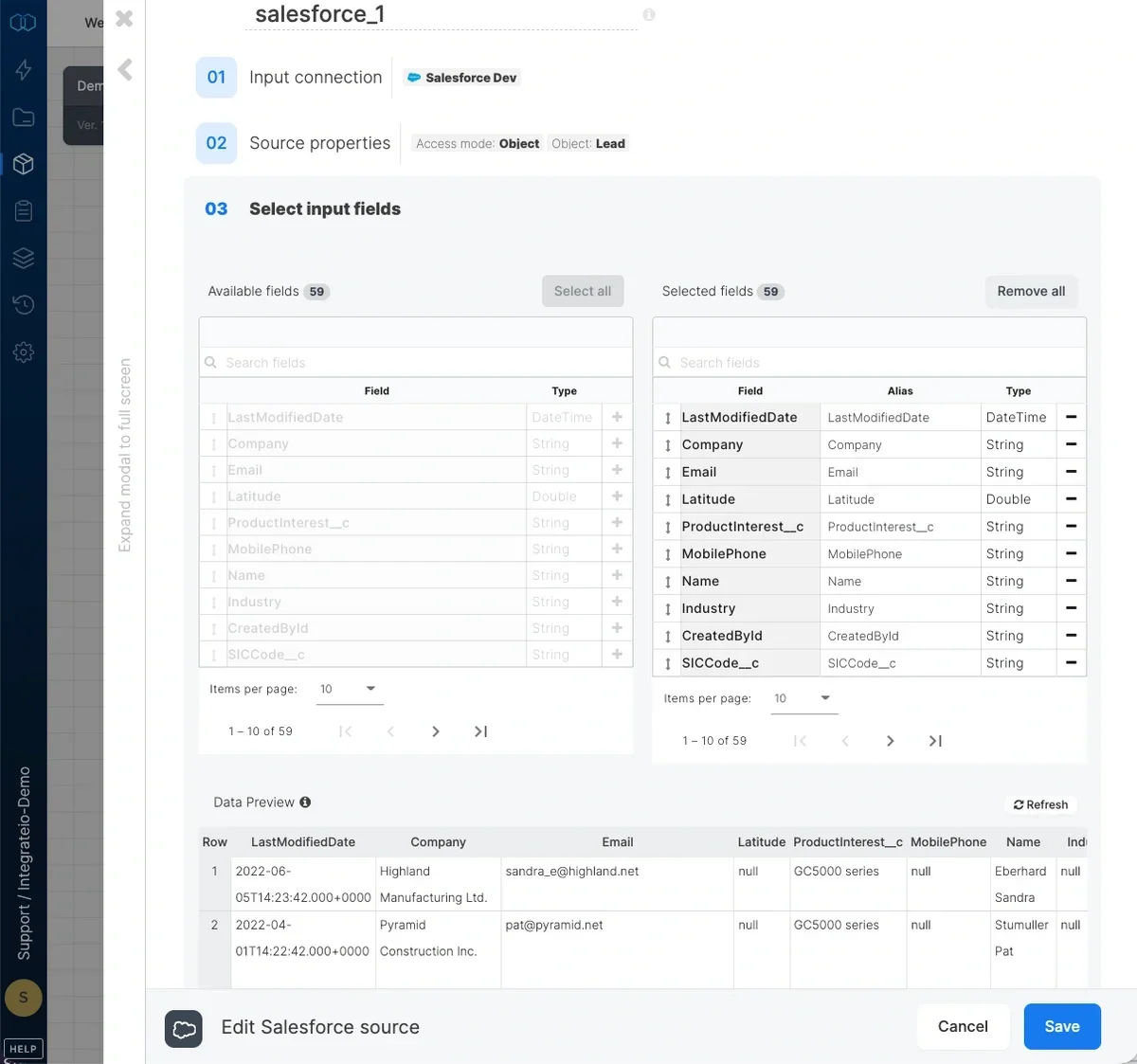Open the folder icon in sidebar
Viewport: 1137px width, 1064px height.
(x=24, y=117)
